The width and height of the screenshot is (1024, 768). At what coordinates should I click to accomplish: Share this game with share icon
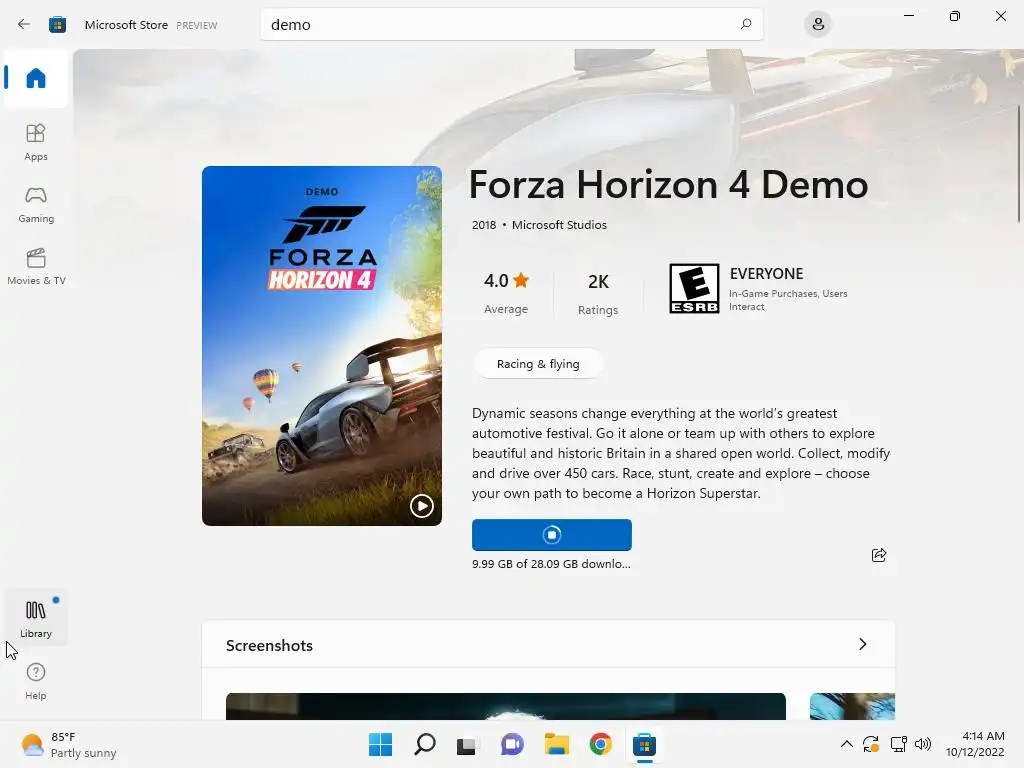point(879,555)
